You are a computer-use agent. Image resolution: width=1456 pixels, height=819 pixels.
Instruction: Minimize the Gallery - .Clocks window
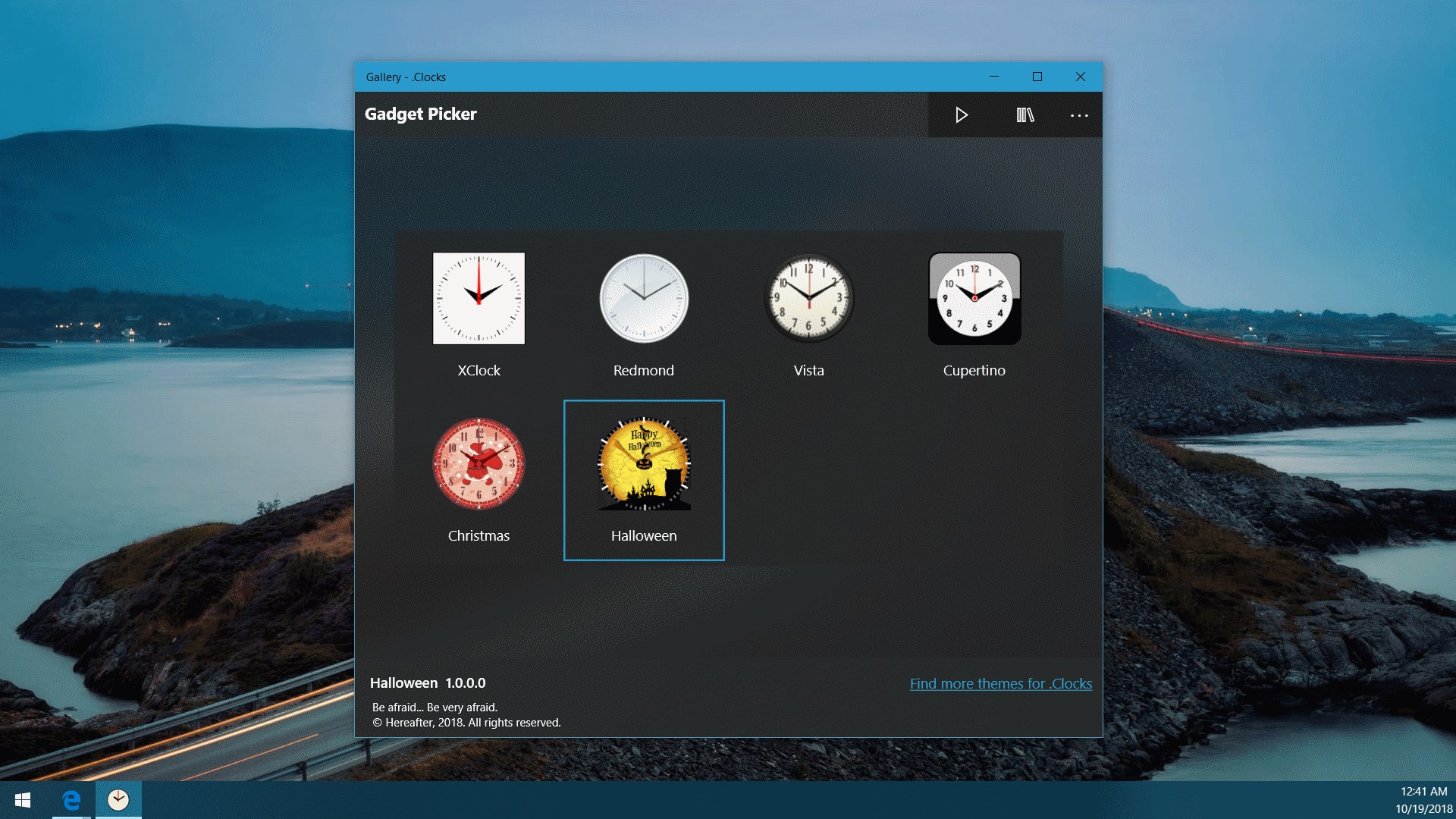click(x=994, y=77)
